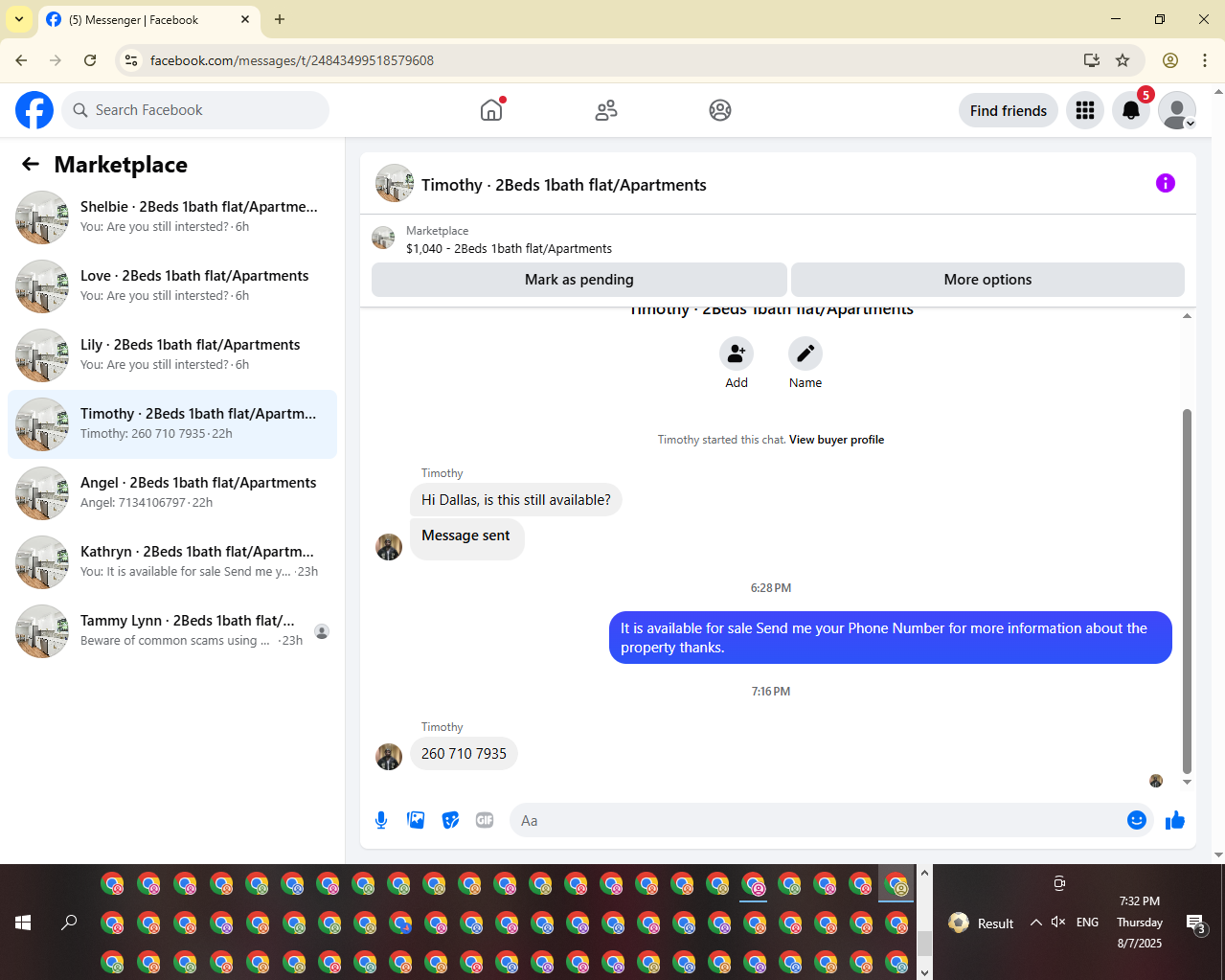This screenshot has width=1225, height=980.
Task: Show hidden system tray icons
Action: (1036, 923)
